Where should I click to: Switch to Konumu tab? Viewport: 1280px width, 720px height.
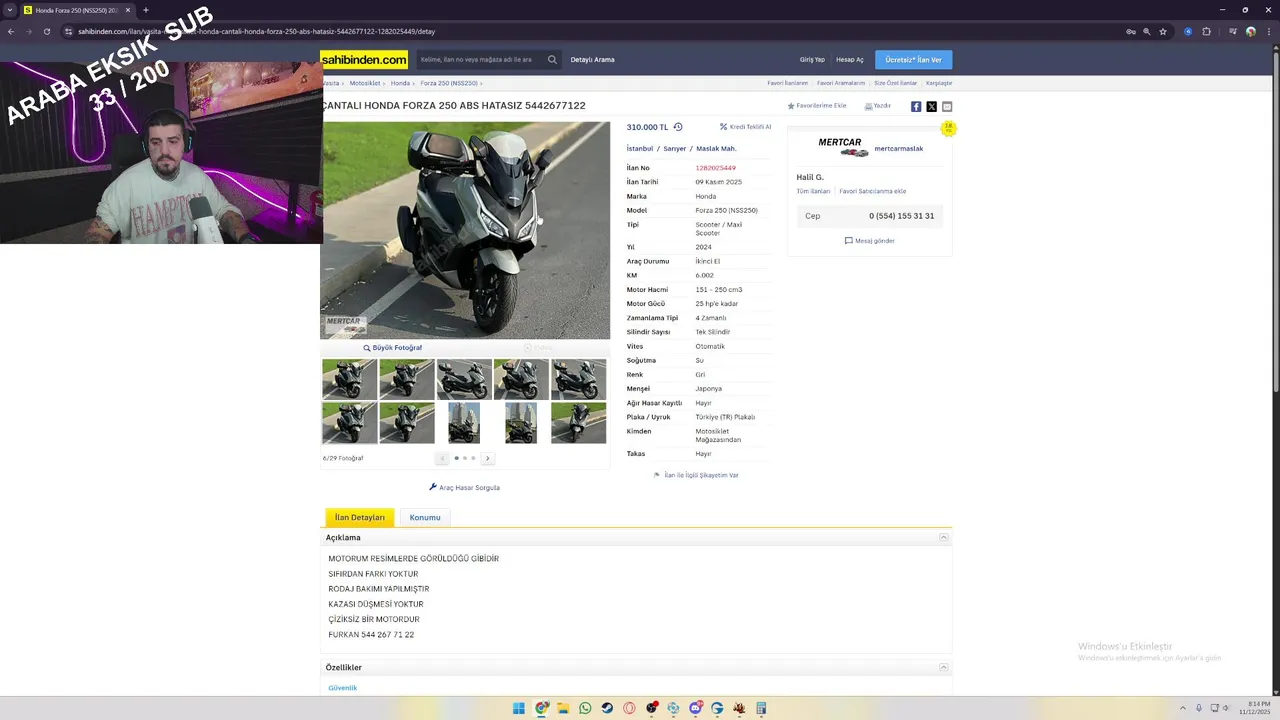[x=425, y=517]
